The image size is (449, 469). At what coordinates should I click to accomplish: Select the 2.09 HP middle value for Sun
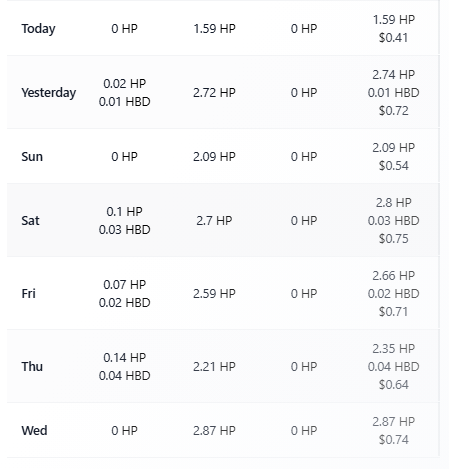click(x=214, y=157)
